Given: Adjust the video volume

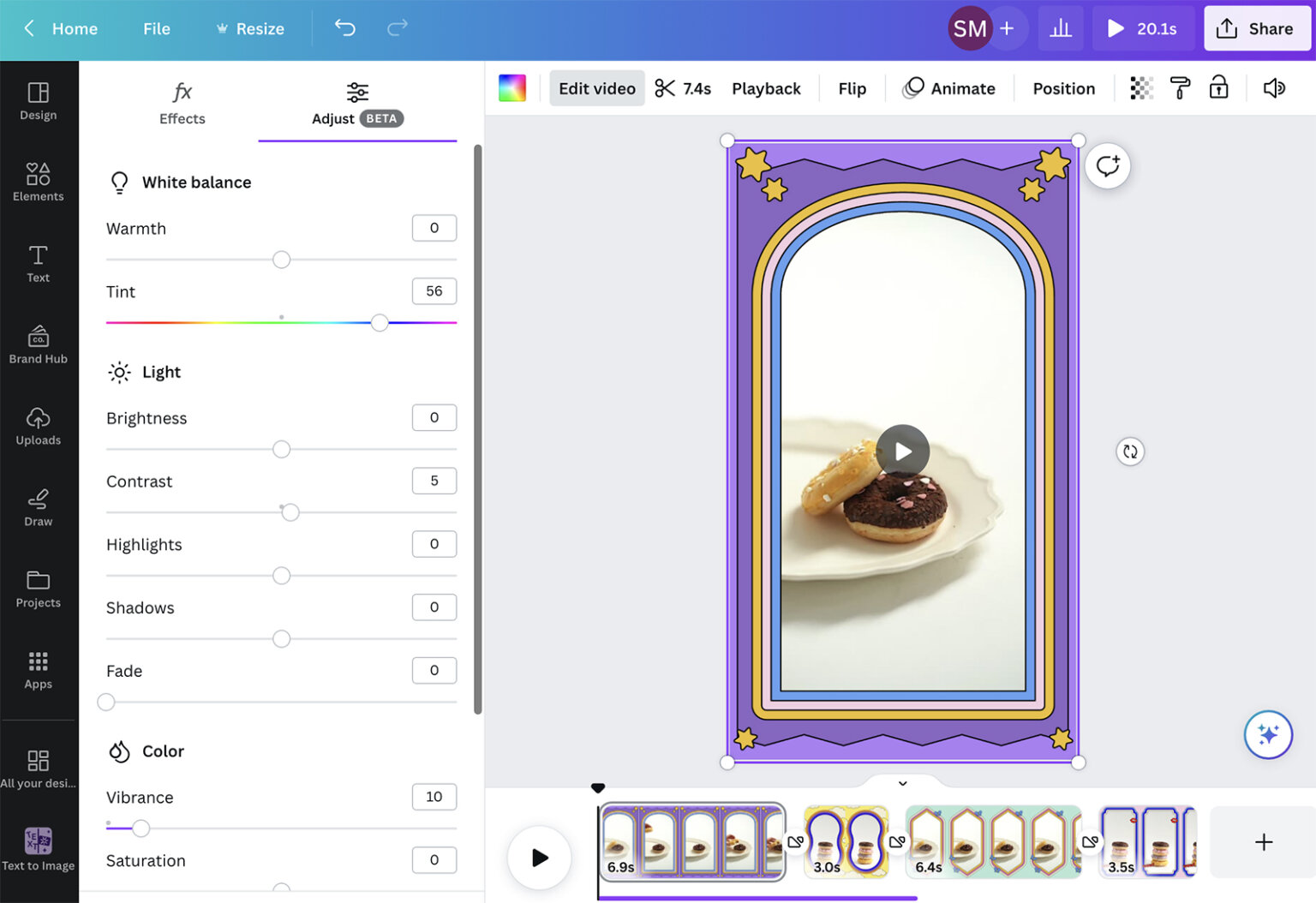Looking at the screenshot, I should (1275, 87).
